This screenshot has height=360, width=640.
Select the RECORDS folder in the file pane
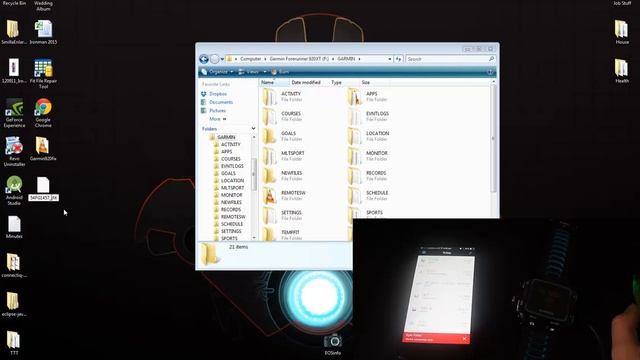[x=367, y=176]
